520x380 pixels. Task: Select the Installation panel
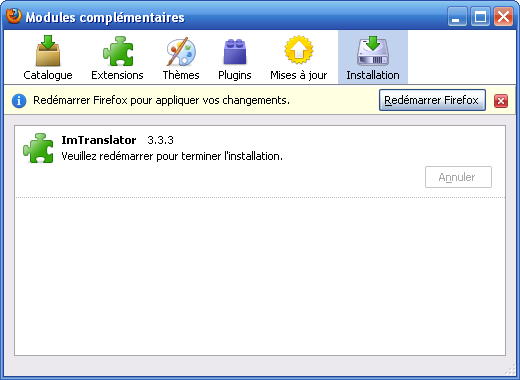[373, 57]
